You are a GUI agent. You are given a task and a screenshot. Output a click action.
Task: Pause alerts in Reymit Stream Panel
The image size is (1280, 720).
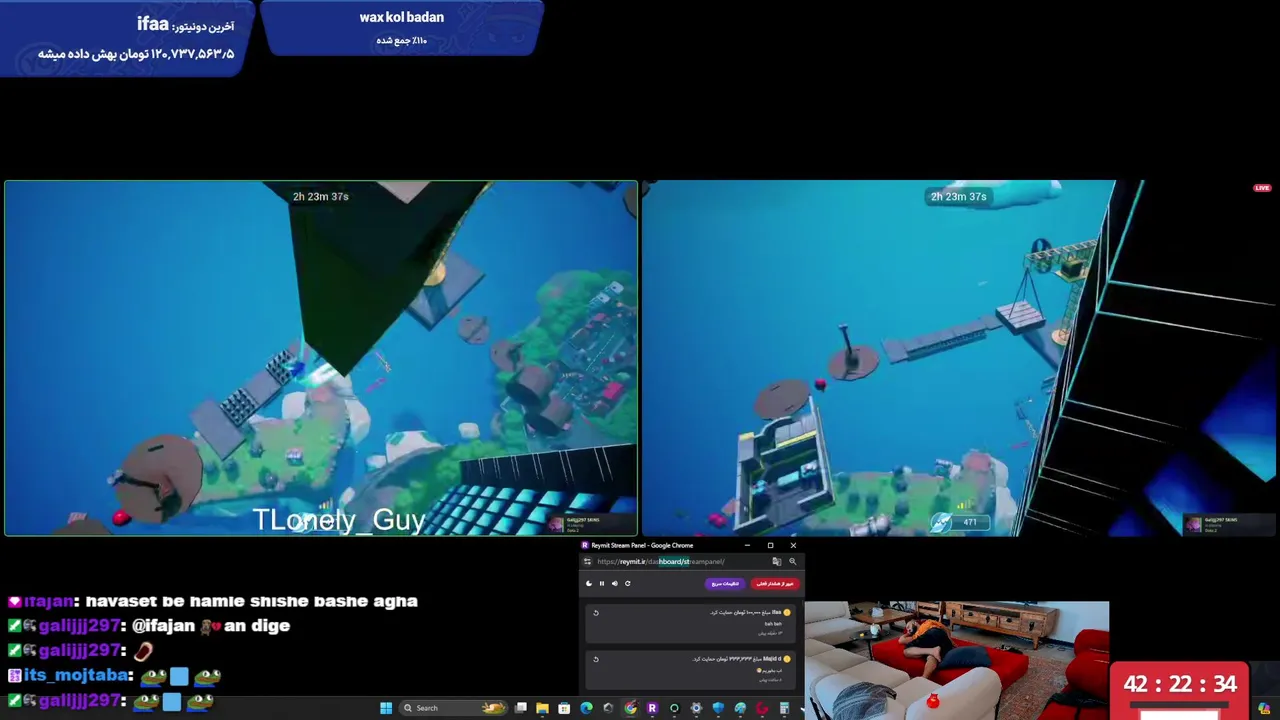tap(602, 584)
